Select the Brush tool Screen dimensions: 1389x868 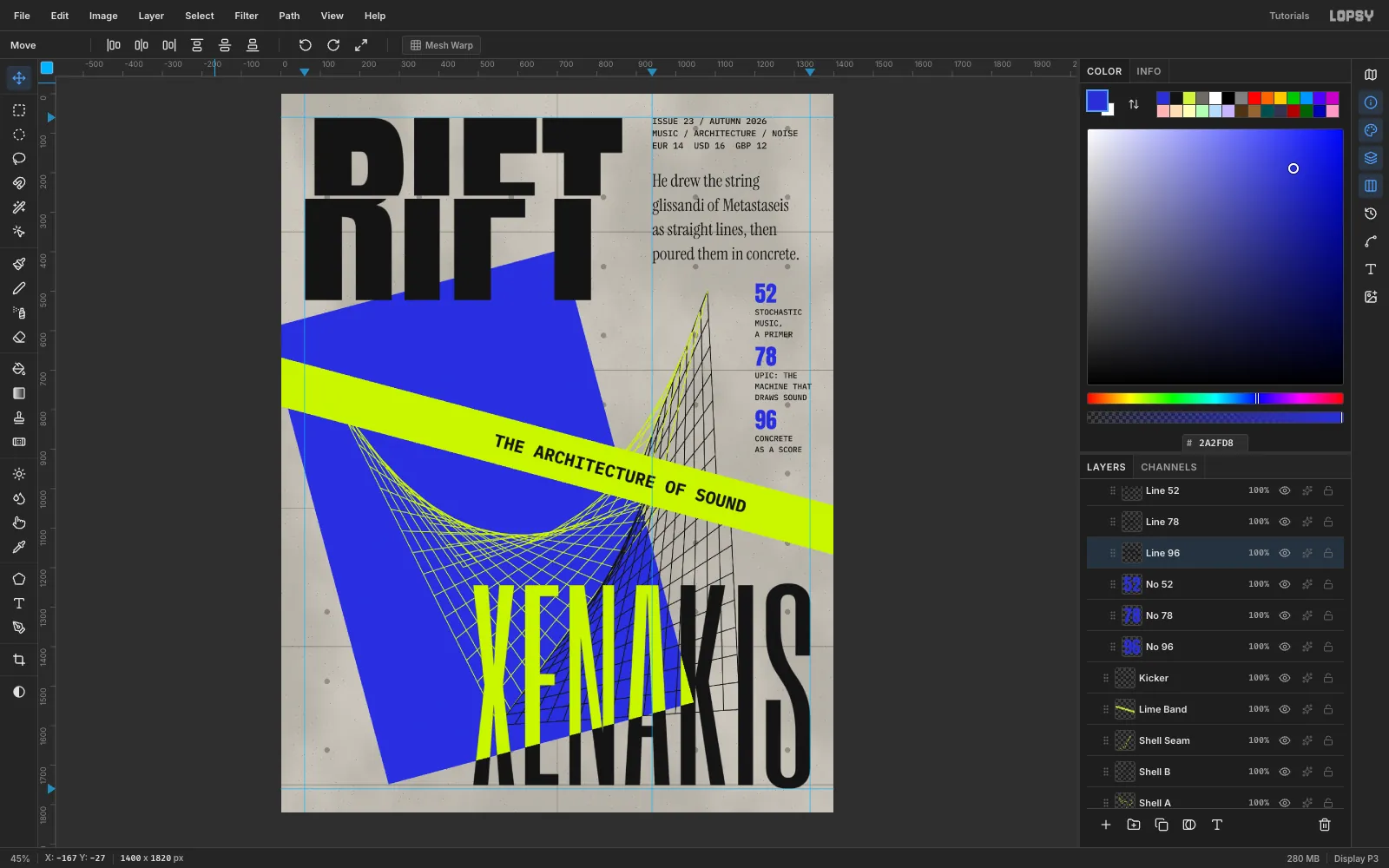click(19, 264)
